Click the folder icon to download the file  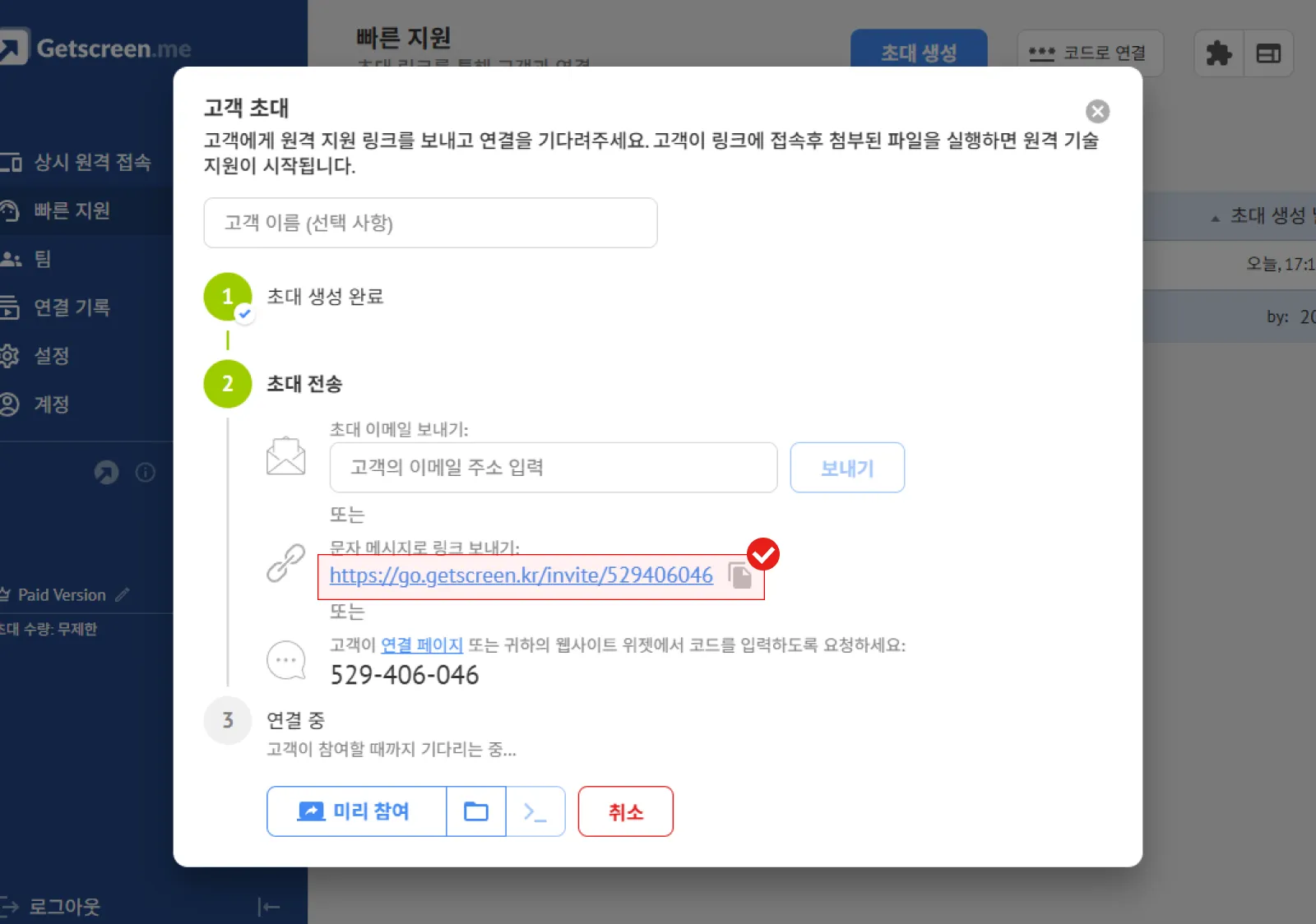point(475,811)
